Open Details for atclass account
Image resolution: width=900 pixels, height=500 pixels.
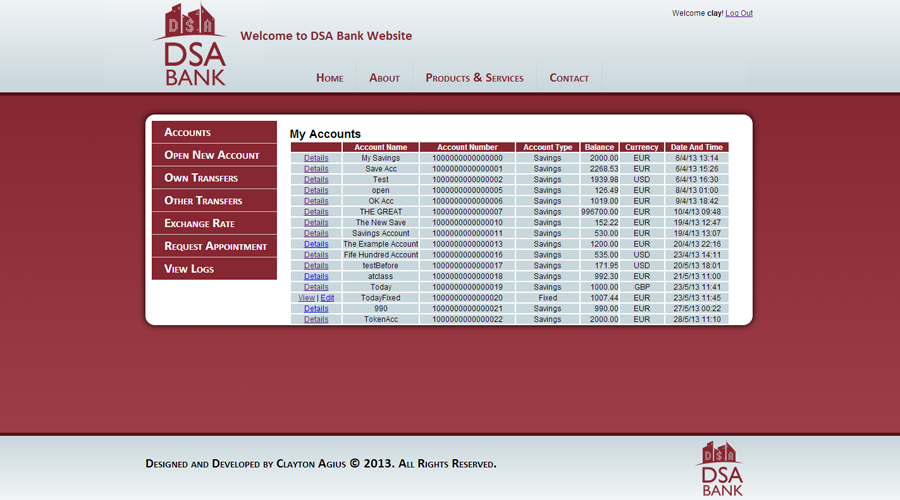[x=316, y=276]
